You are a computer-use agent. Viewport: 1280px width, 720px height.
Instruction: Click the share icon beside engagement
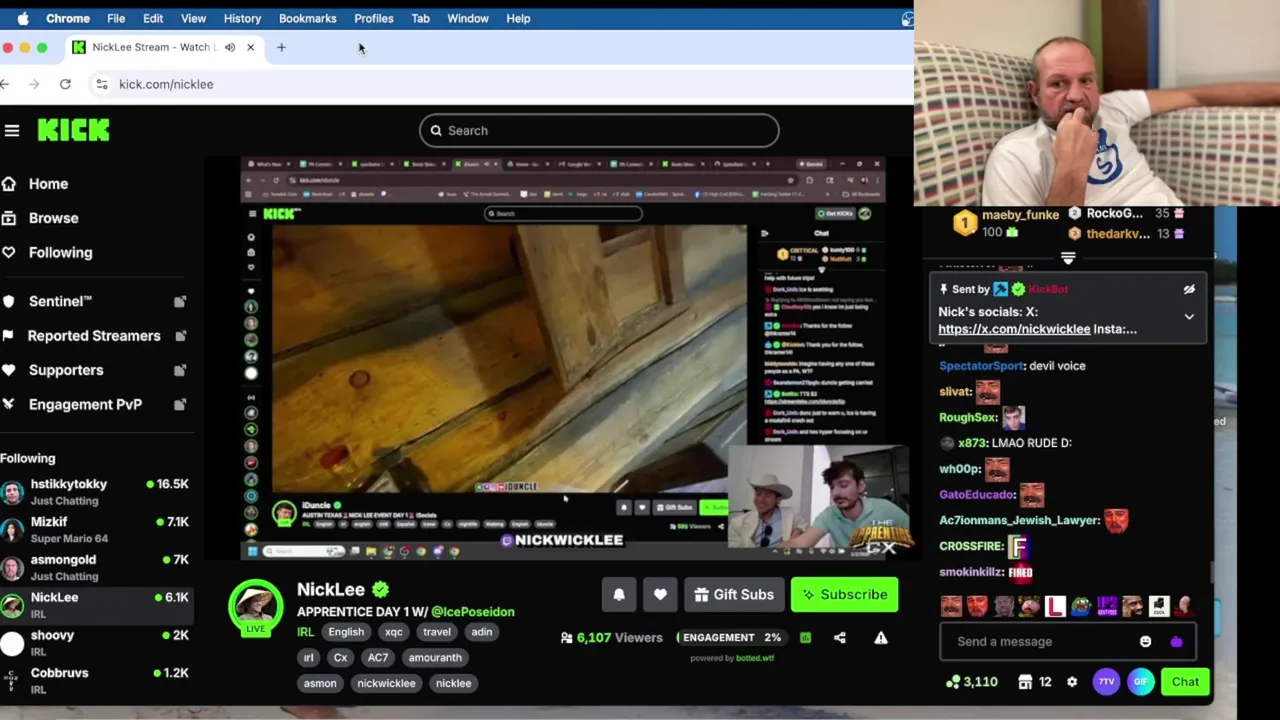tap(840, 637)
